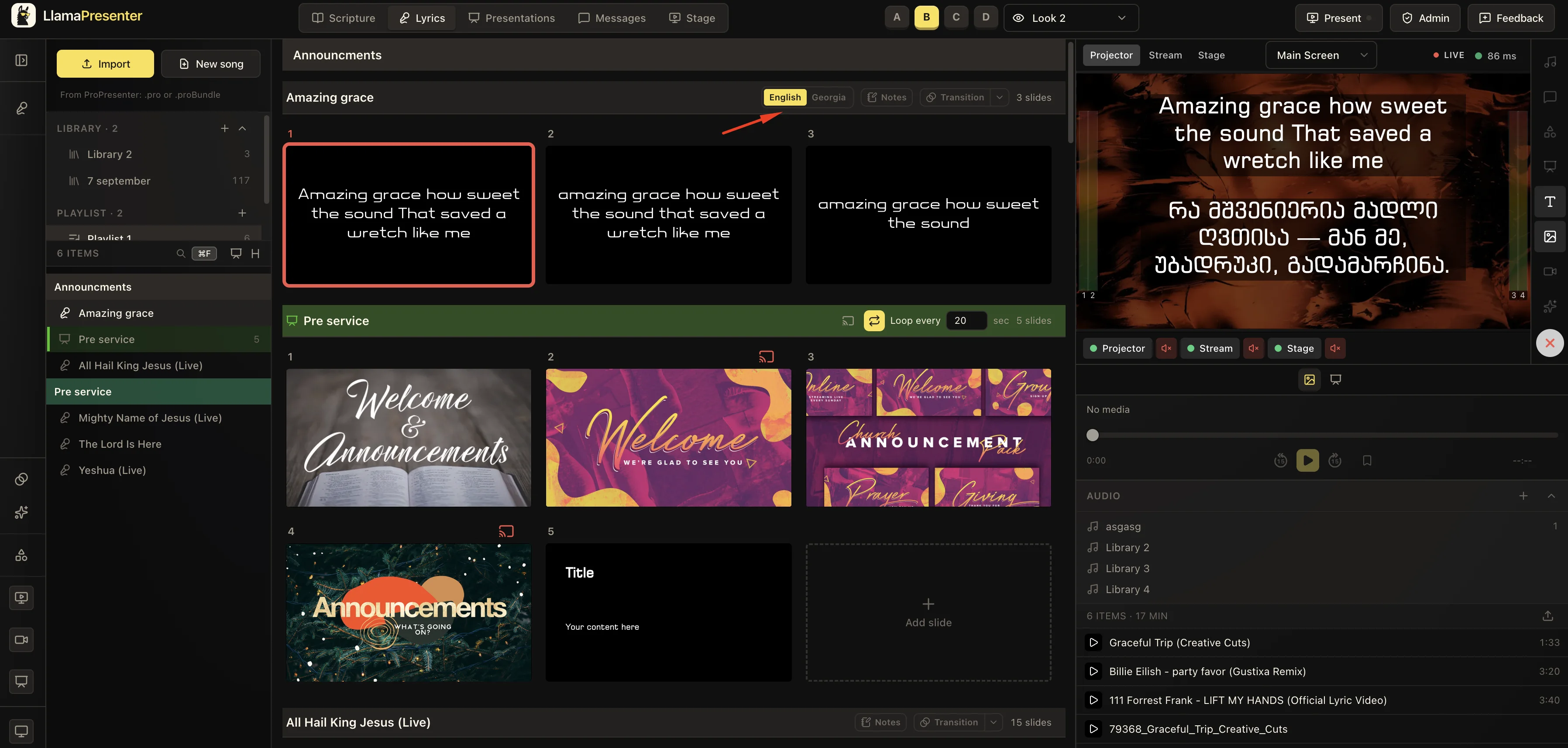Viewport: 1568px width, 748px height.
Task: Select look preset C
Action: [x=956, y=17]
